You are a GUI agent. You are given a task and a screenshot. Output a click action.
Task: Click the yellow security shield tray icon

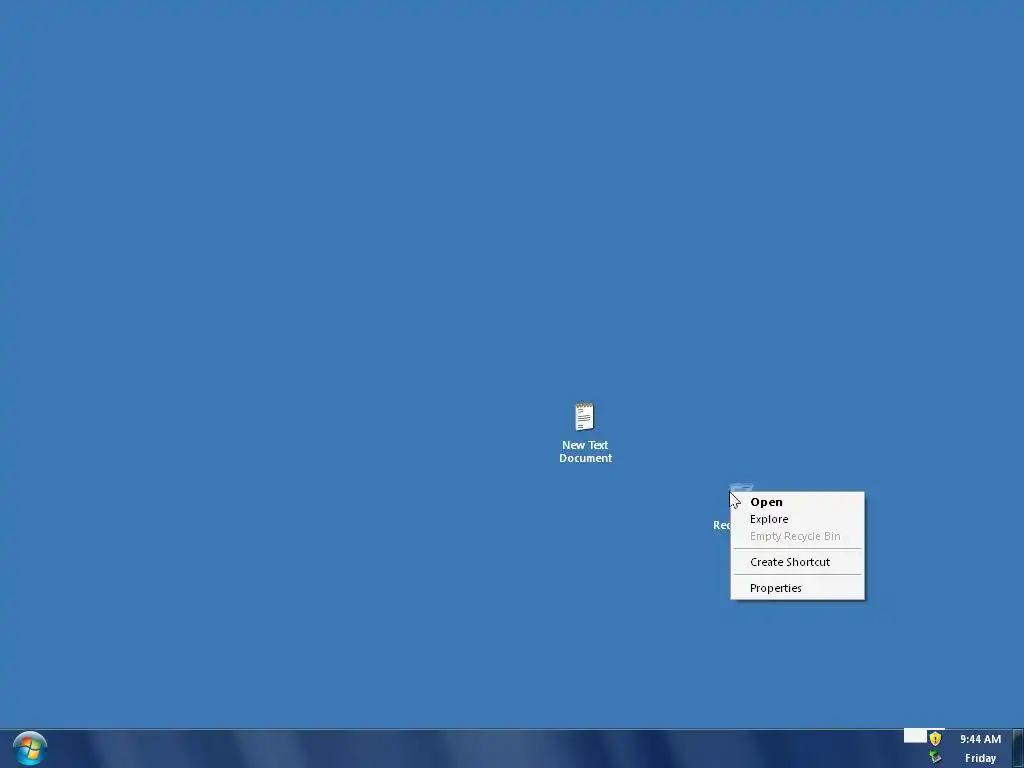(x=935, y=739)
